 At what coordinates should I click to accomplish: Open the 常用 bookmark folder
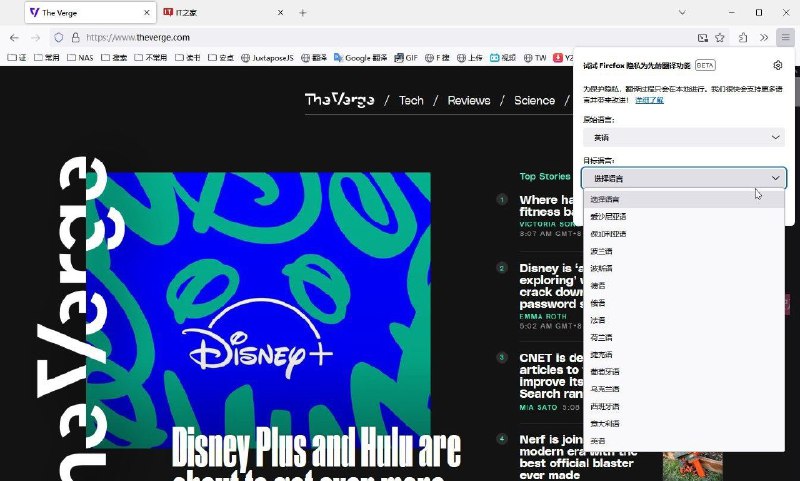pyautogui.click(x=46, y=58)
